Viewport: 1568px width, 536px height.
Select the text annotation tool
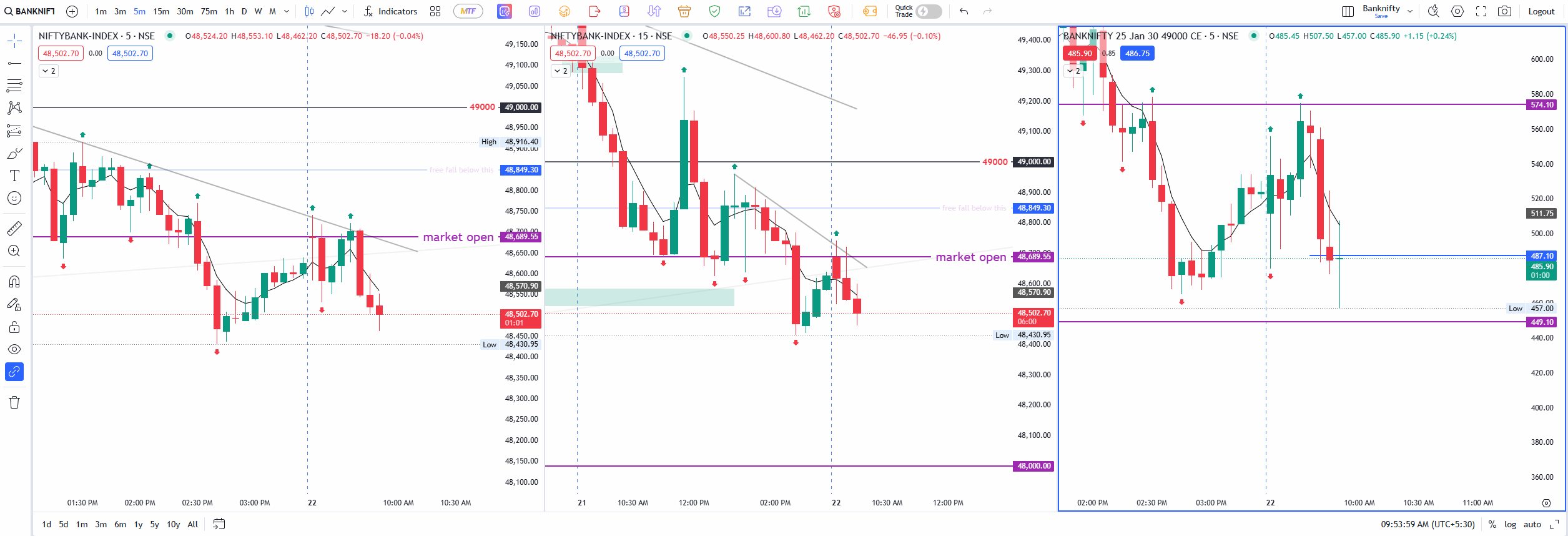tap(14, 176)
